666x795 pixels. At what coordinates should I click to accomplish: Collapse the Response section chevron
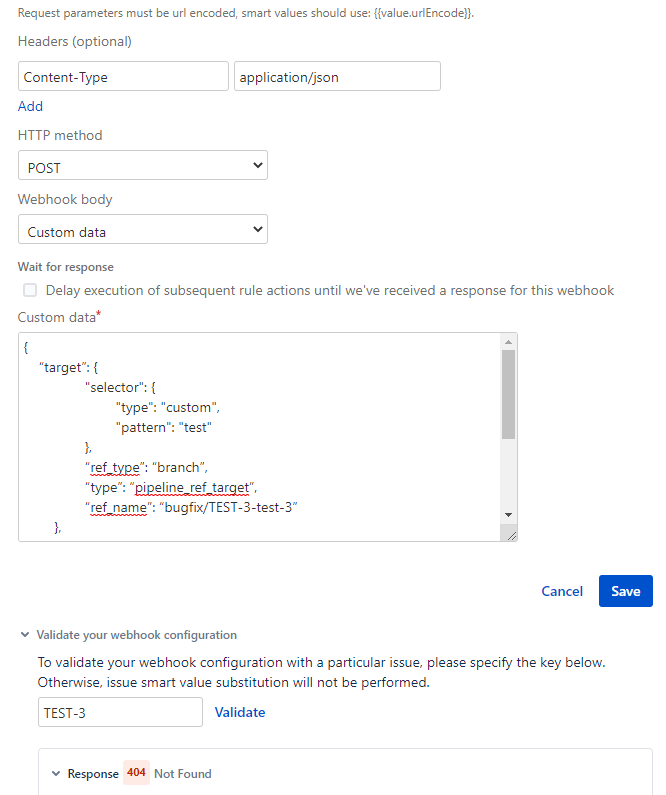pos(56,774)
